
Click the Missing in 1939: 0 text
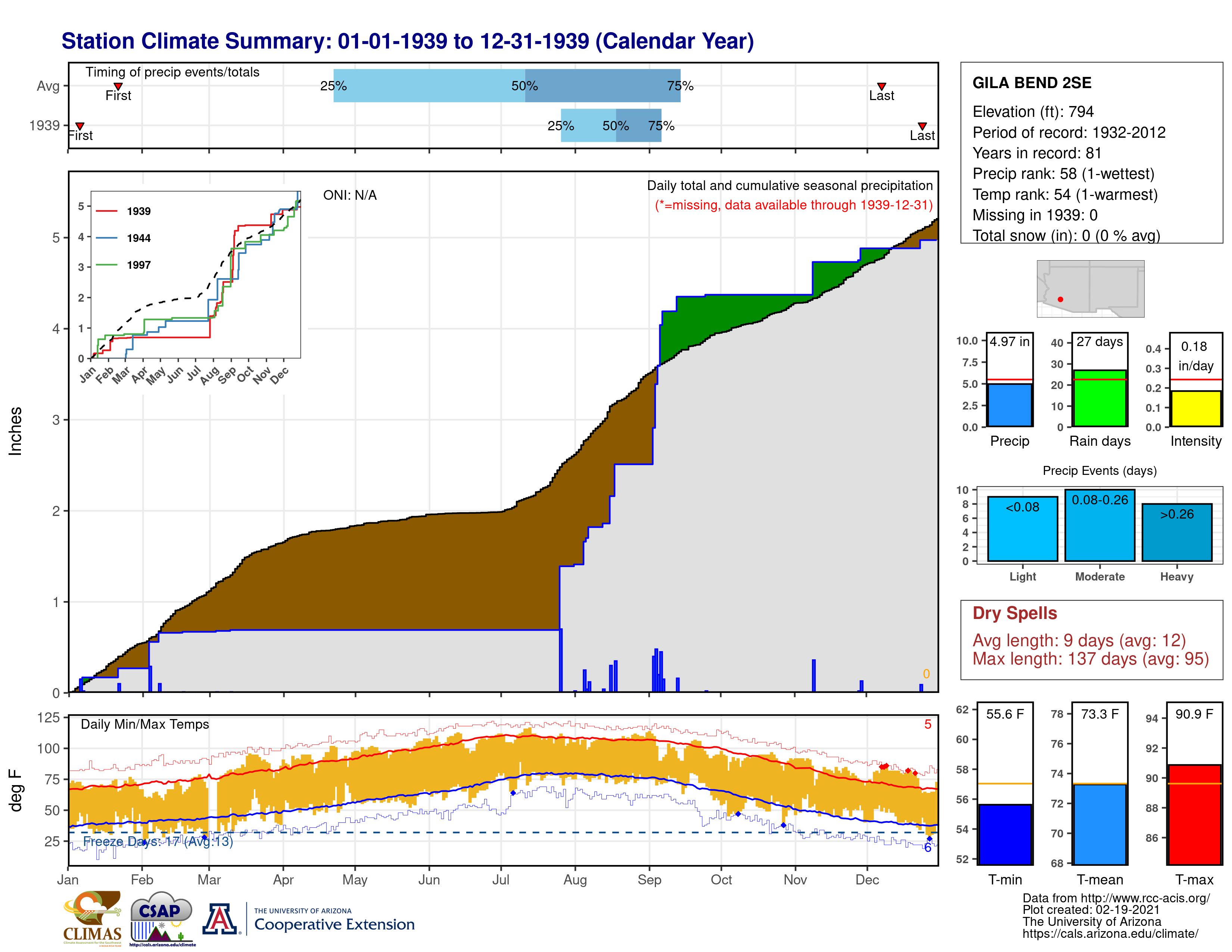[x=1035, y=215]
